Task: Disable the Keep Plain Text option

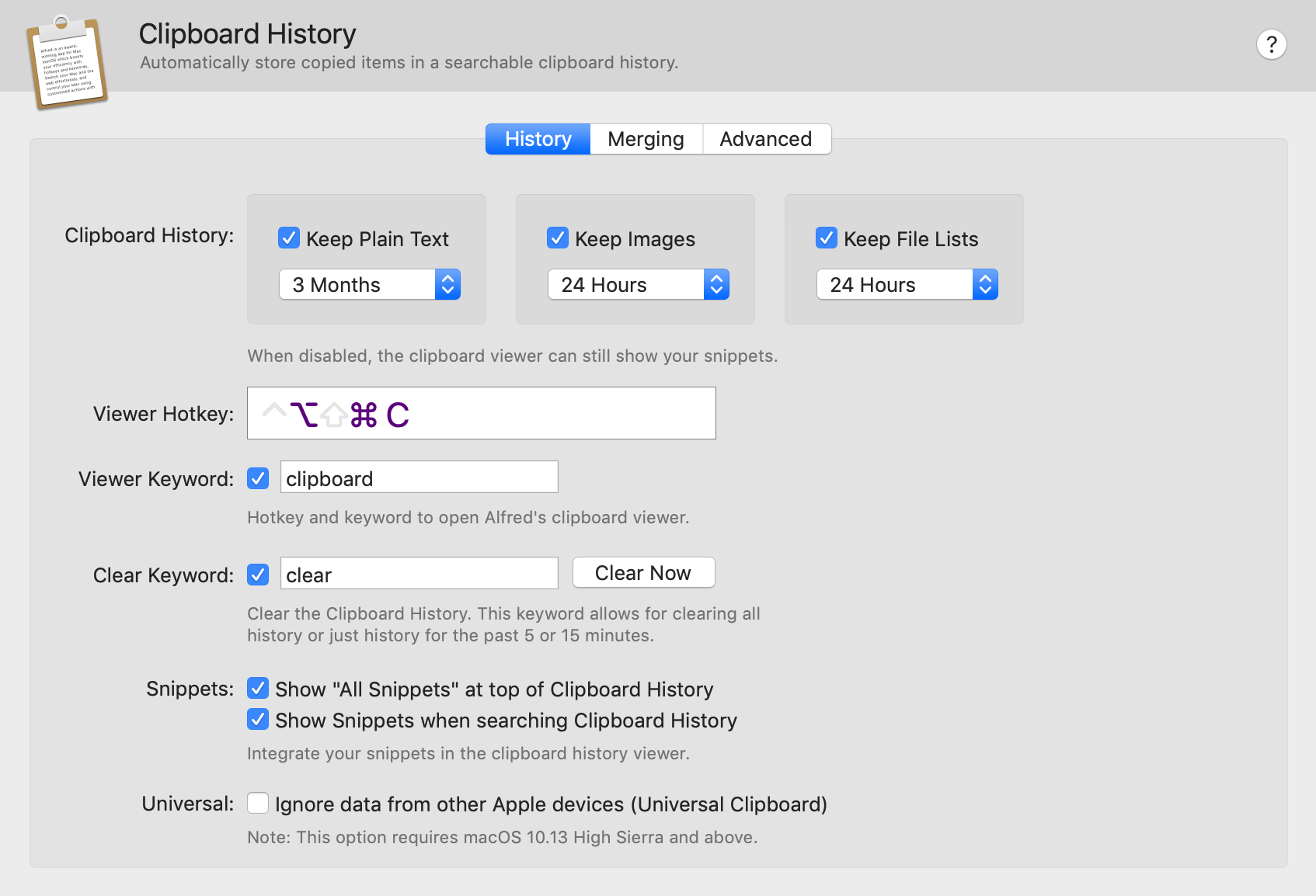Action: tap(288, 238)
